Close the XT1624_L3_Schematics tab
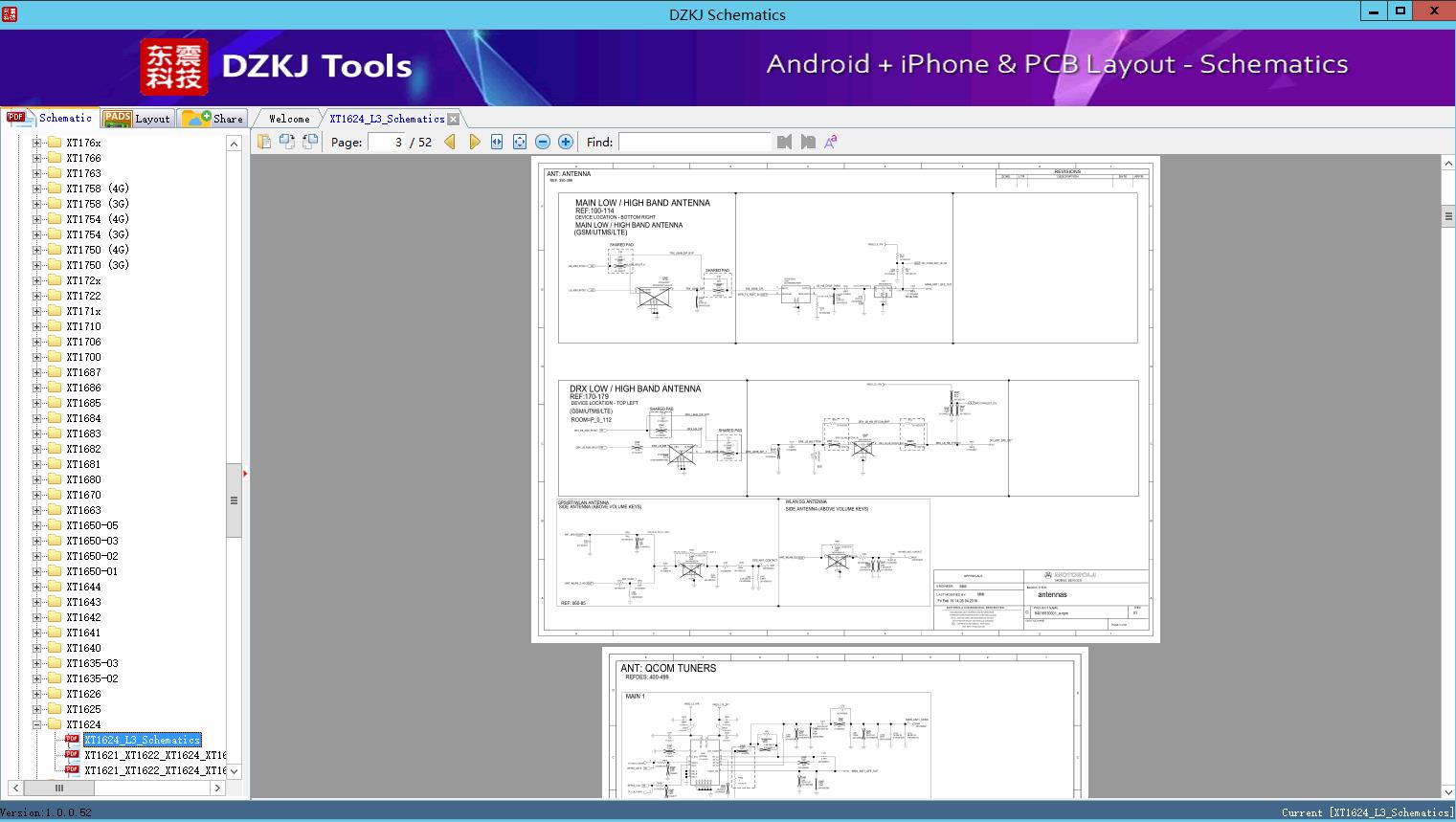 point(454,119)
